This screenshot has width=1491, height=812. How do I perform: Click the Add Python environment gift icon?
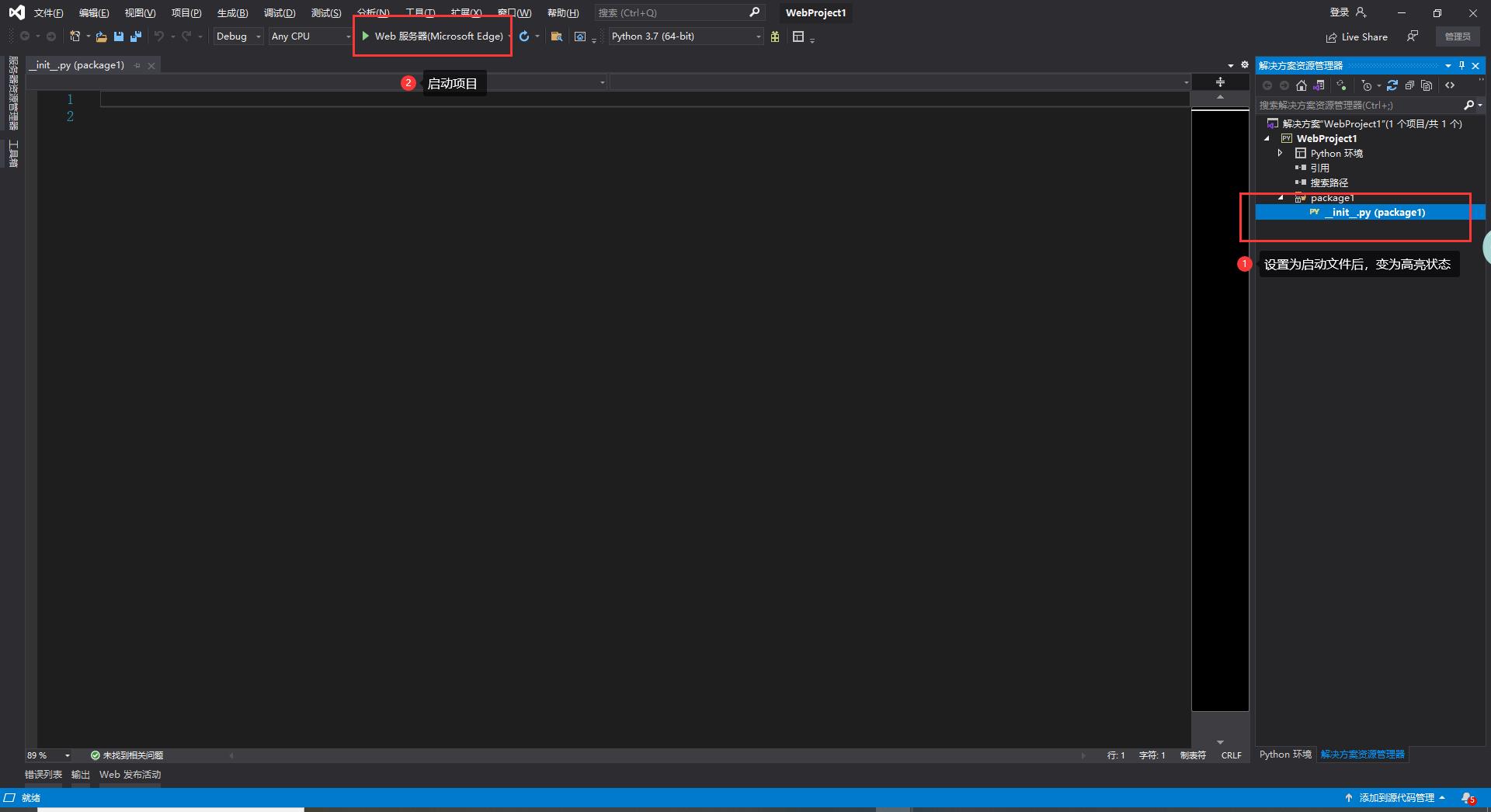click(775, 36)
